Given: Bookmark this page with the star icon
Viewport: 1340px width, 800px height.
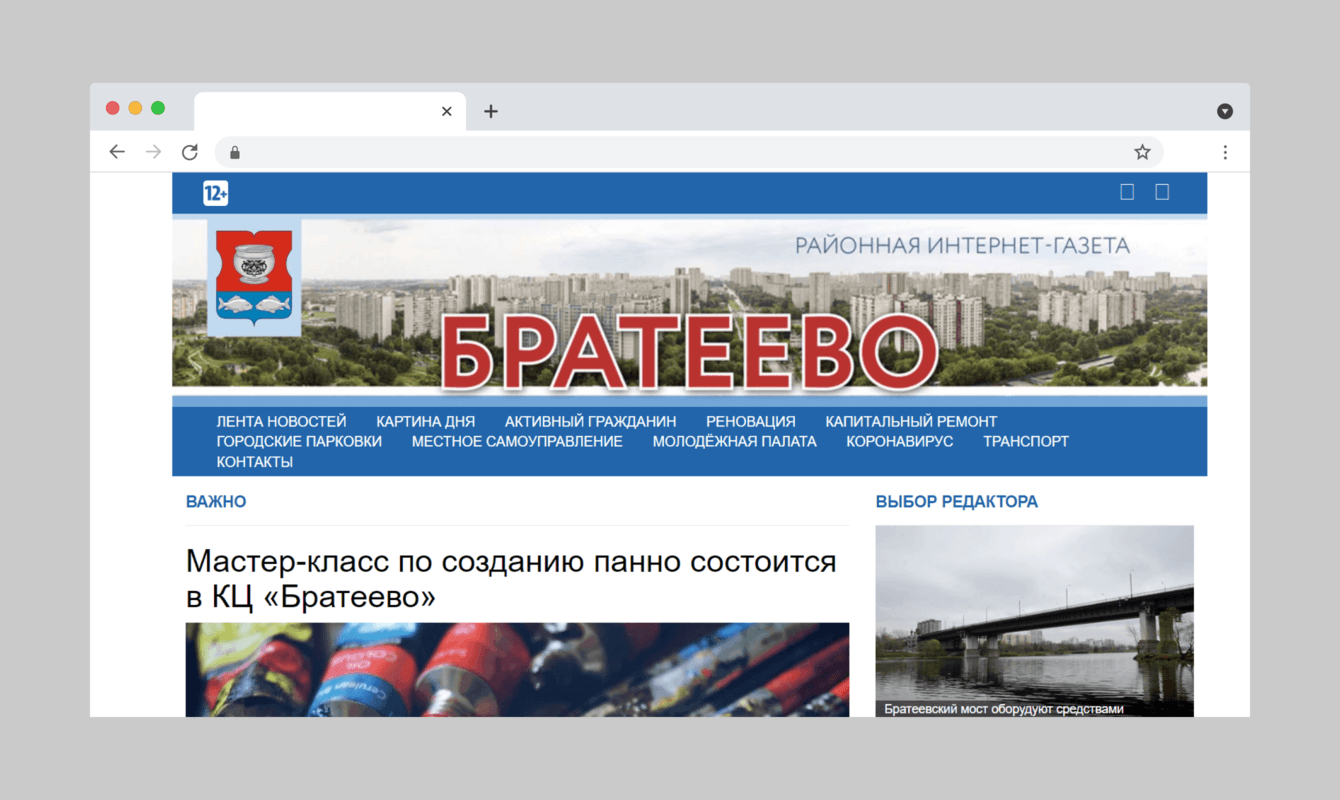Looking at the screenshot, I should click(x=1141, y=151).
